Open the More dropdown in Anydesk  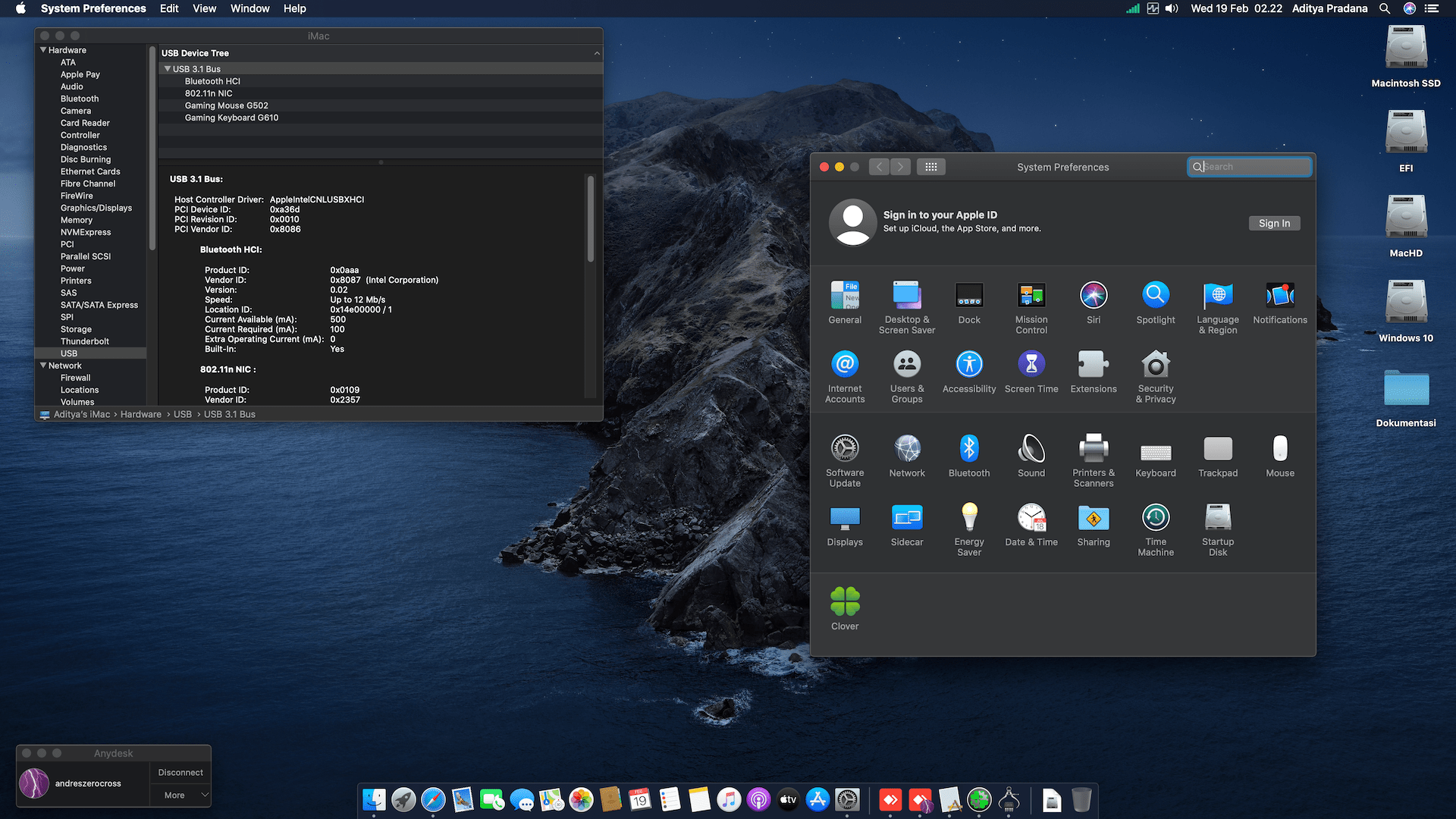pyautogui.click(x=180, y=795)
